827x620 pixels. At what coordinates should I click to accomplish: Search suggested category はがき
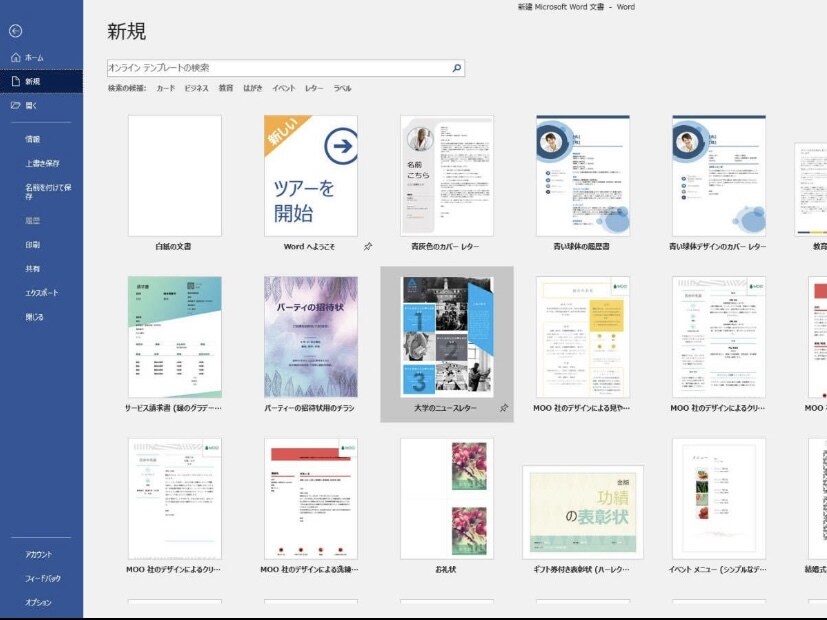[253, 88]
